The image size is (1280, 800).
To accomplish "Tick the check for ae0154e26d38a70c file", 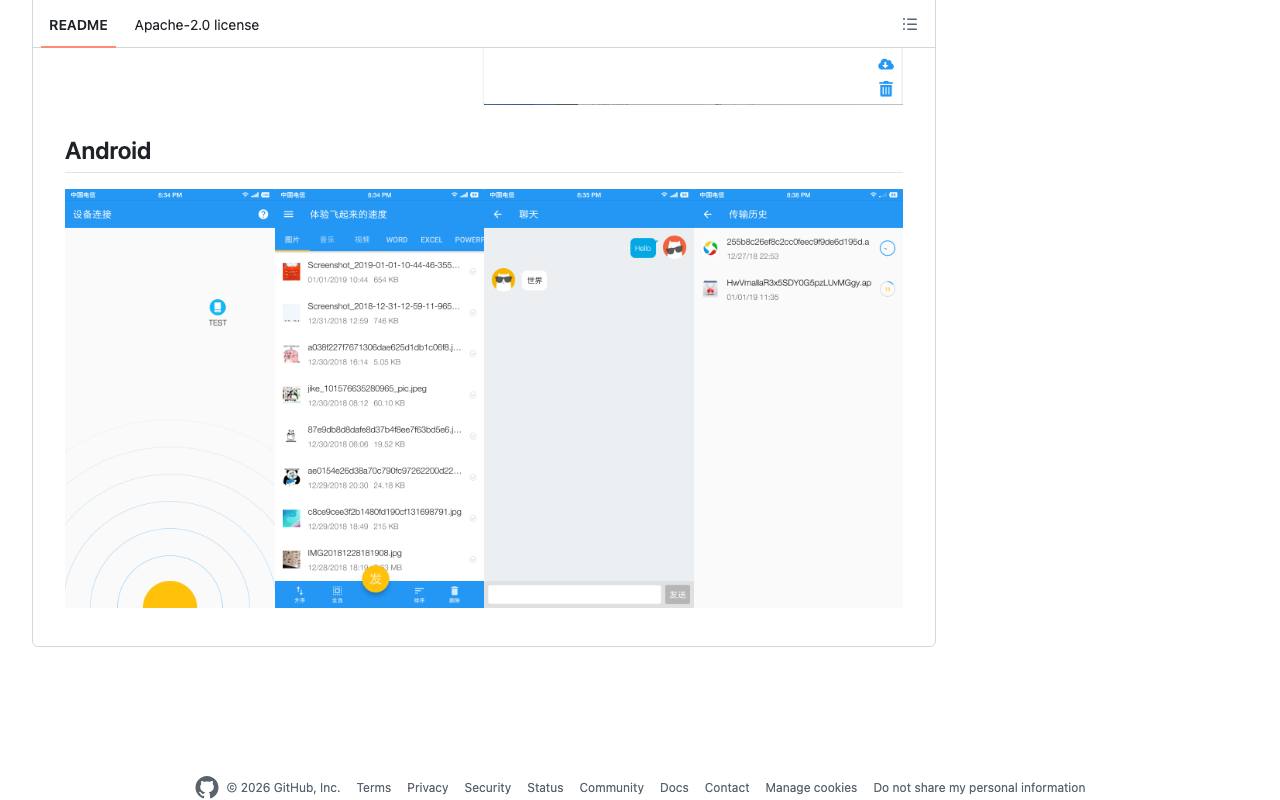I will tap(473, 477).
